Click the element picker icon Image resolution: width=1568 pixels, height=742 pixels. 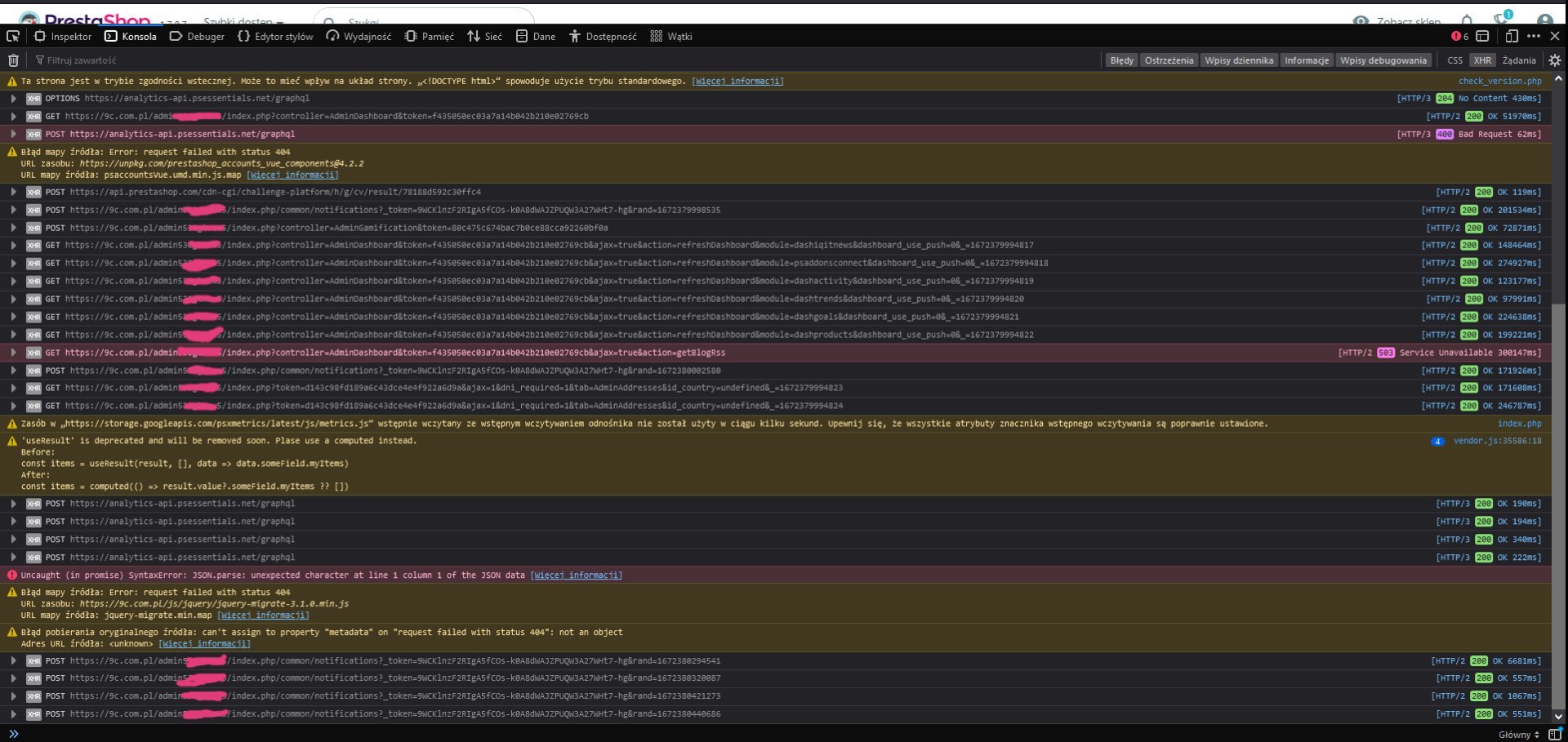tap(13, 36)
